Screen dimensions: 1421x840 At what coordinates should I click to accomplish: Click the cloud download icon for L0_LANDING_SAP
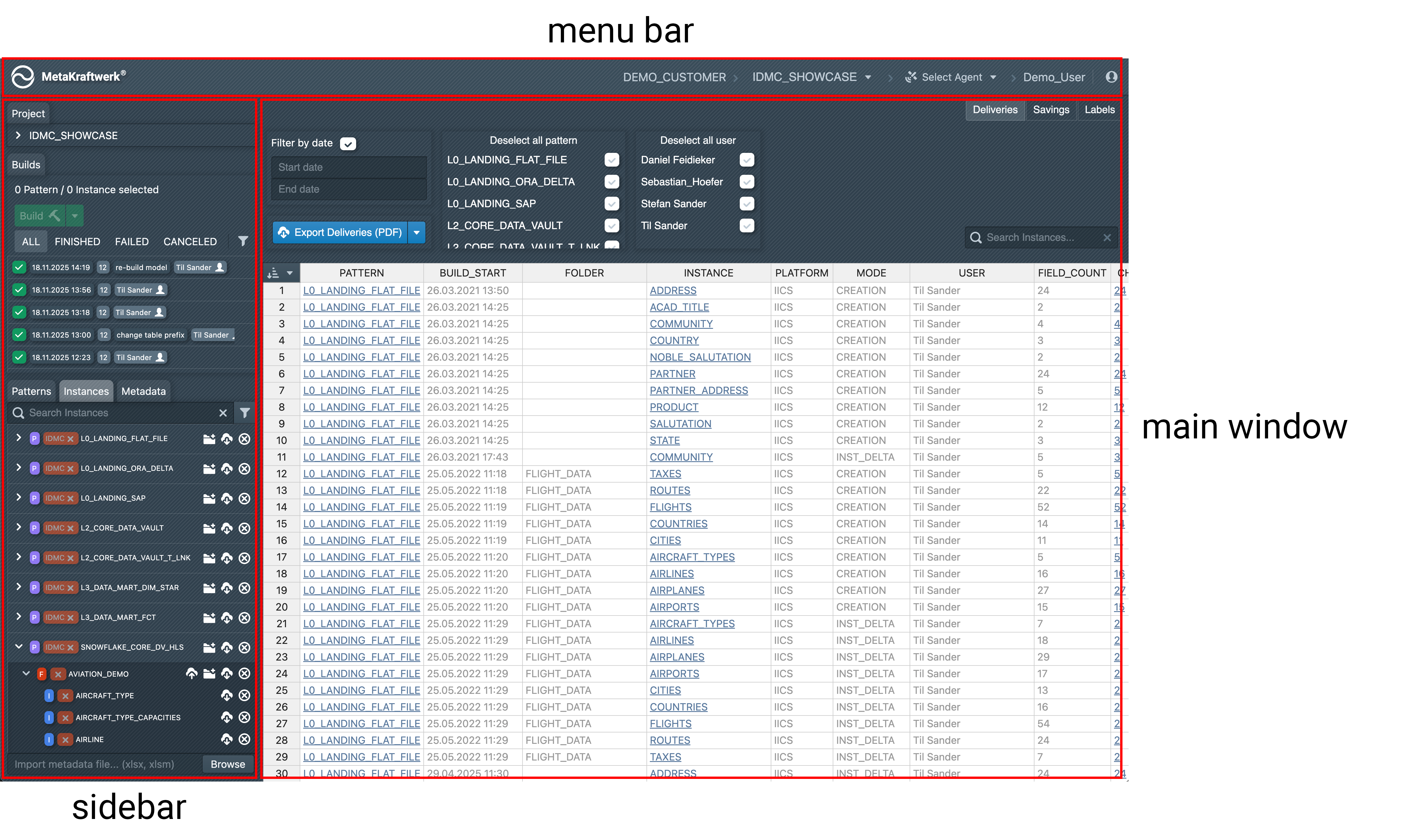tap(227, 499)
